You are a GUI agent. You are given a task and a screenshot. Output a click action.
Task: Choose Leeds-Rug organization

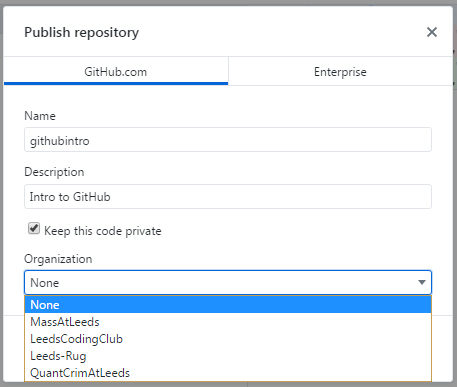(x=228, y=356)
